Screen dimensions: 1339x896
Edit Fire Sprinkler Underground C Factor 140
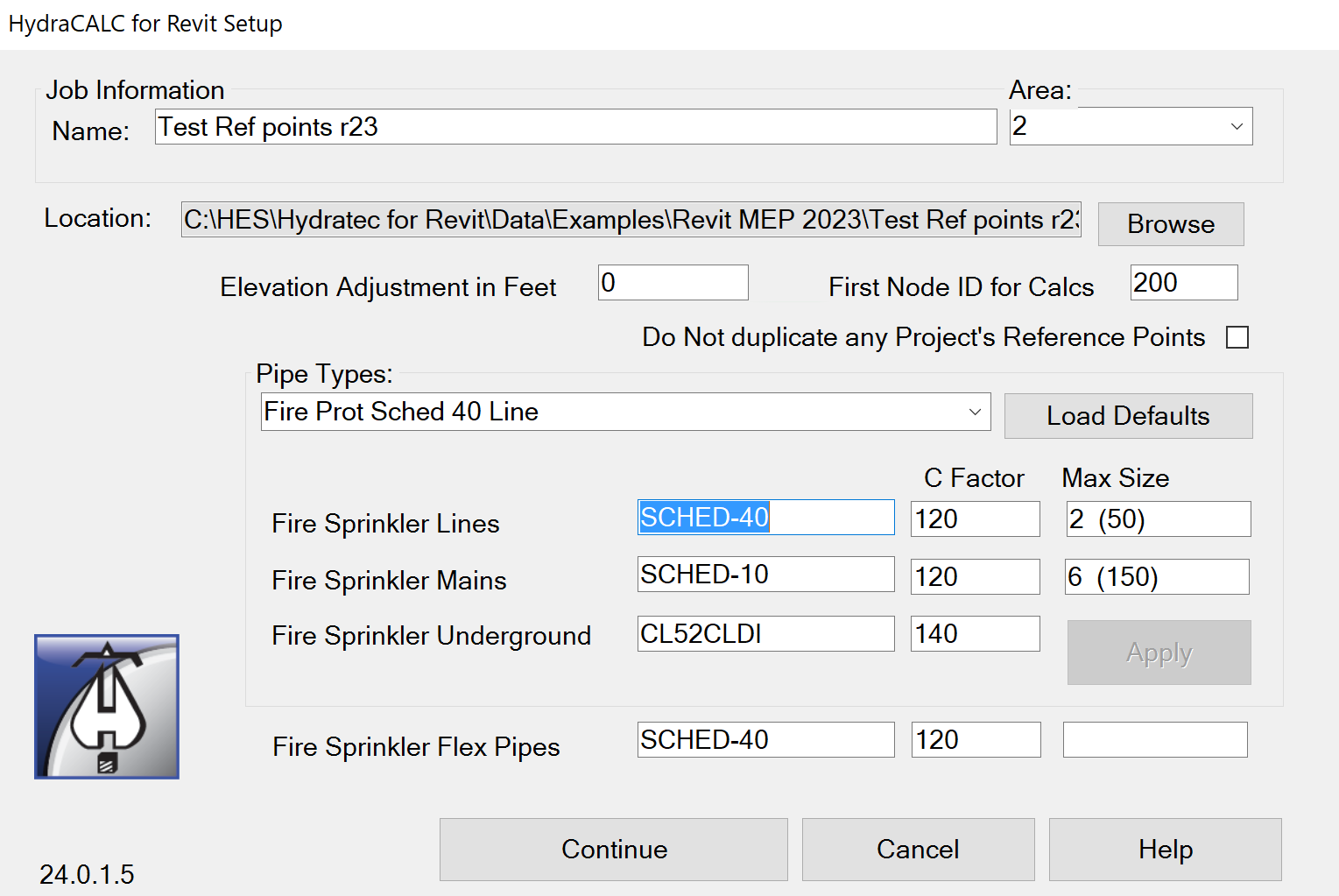(x=976, y=634)
